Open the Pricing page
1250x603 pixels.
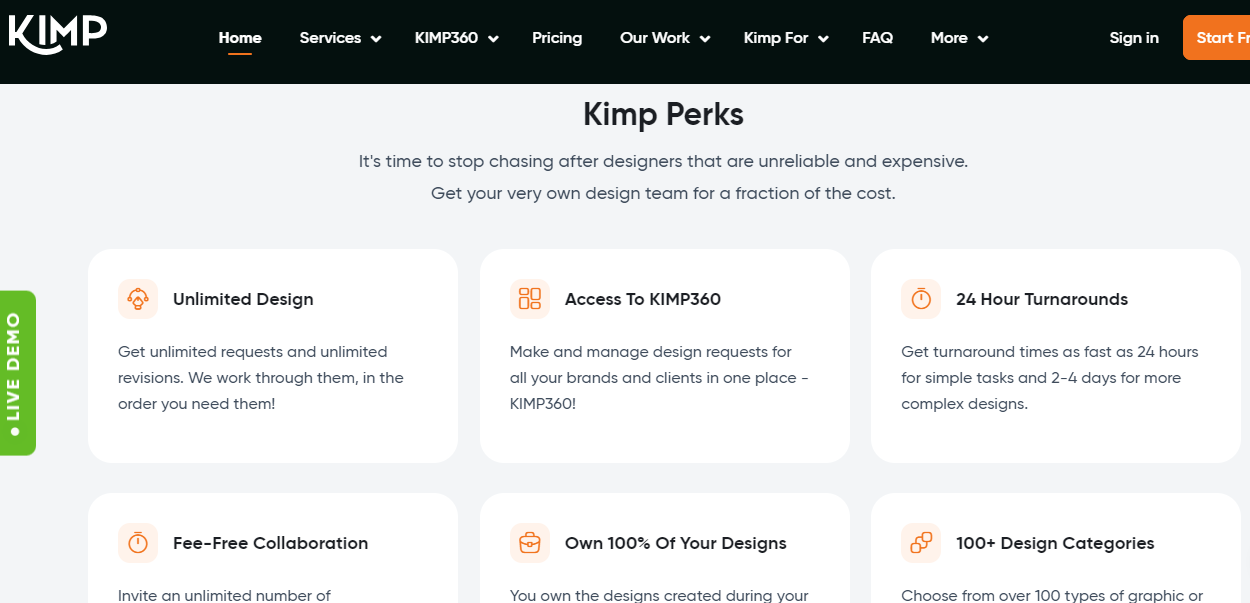[x=557, y=38]
